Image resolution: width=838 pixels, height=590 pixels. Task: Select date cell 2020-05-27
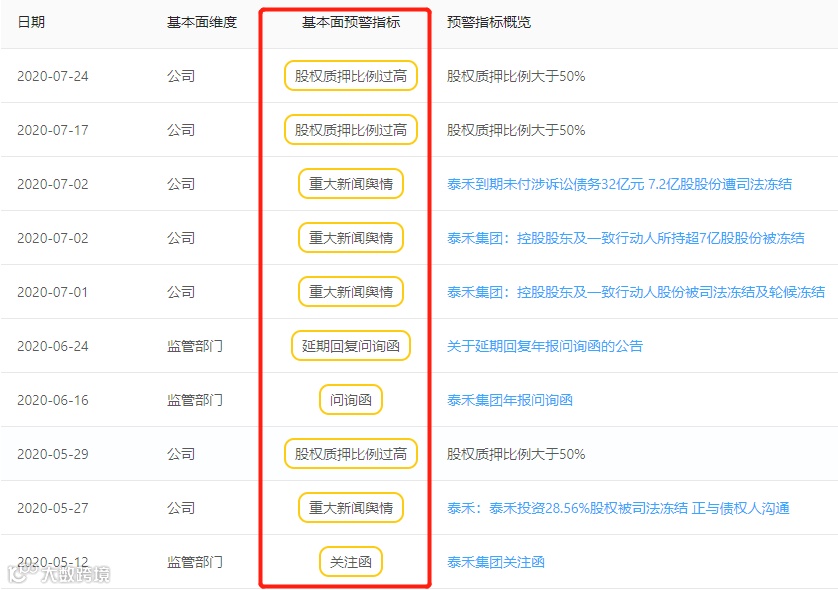[53, 508]
